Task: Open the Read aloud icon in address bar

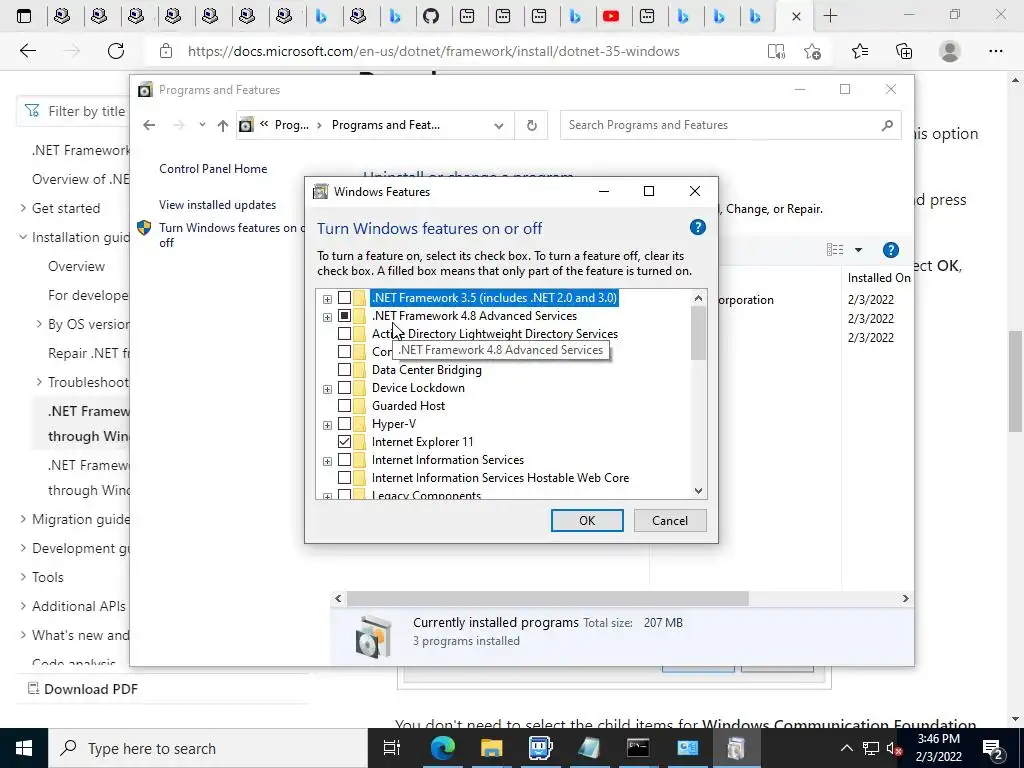Action: 776,51
